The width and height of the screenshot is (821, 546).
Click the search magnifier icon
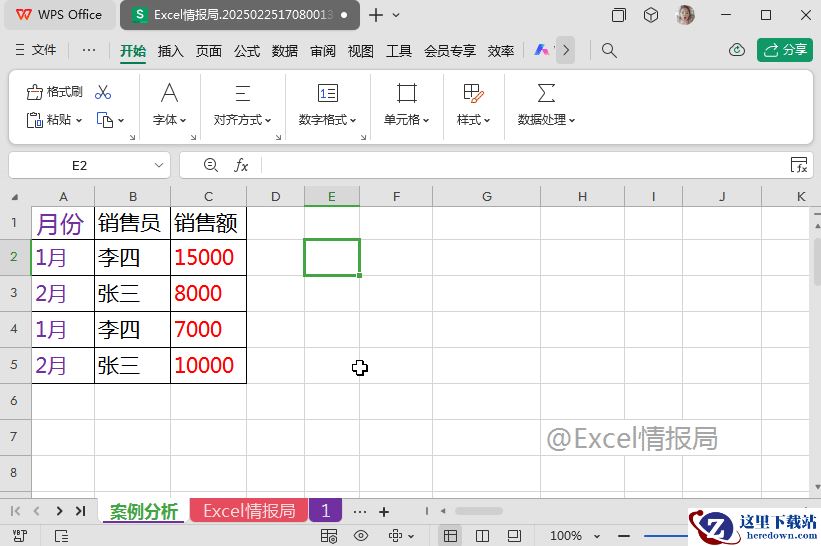coord(609,50)
